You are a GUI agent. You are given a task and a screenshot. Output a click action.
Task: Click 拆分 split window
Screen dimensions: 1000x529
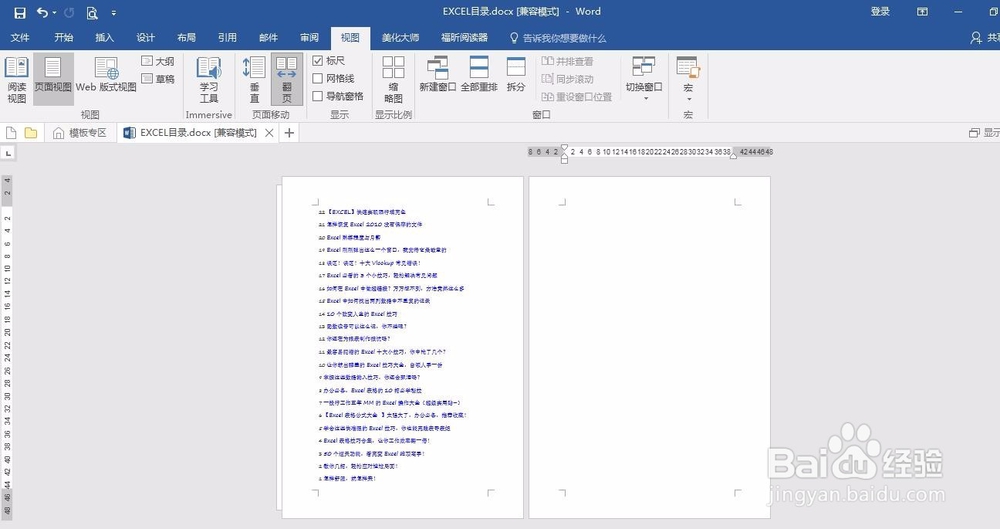pyautogui.click(x=516, y=74)
